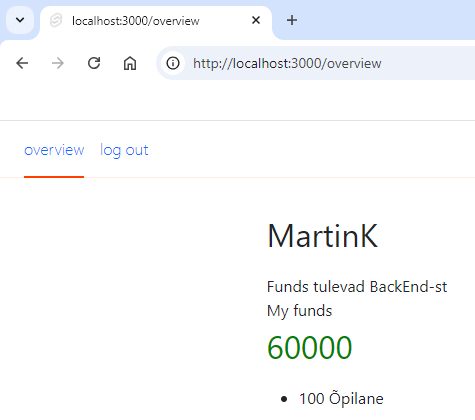Open a new tab with the plus icon

click(292, 20)
